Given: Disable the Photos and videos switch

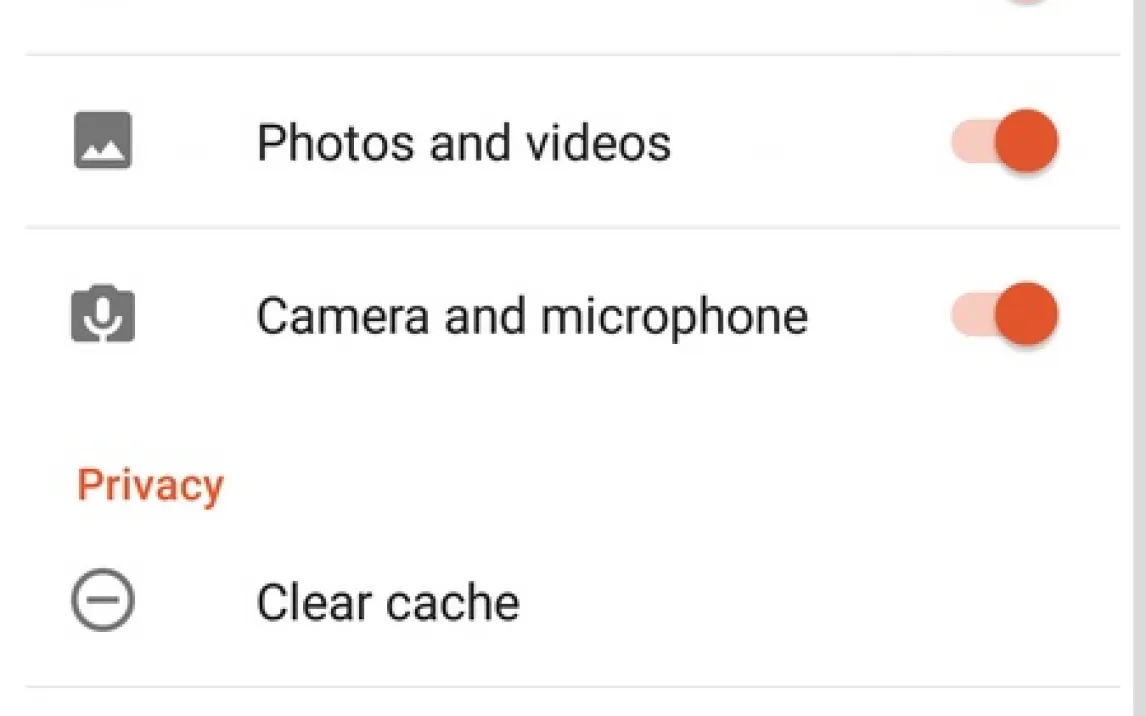Looking at the screenshot, I should (x=1005, y=141).
